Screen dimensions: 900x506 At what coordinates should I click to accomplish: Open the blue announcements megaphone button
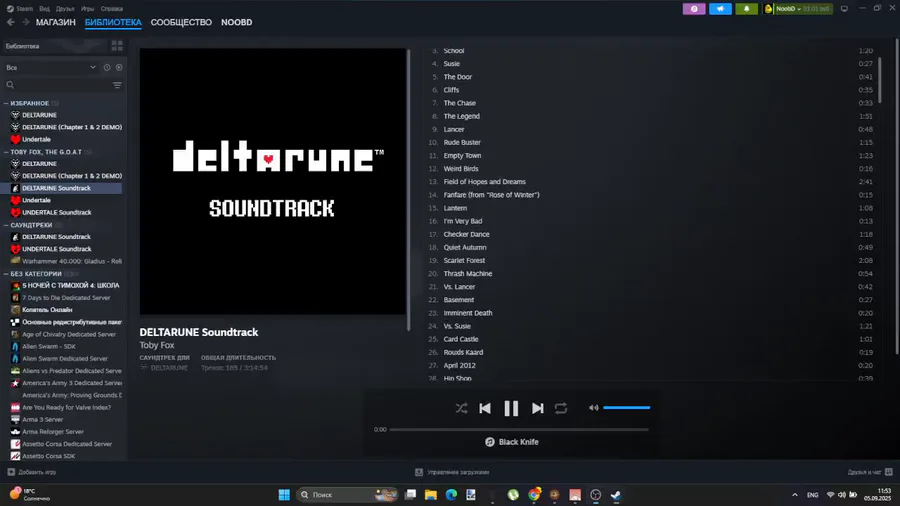[x=720, y=9]
